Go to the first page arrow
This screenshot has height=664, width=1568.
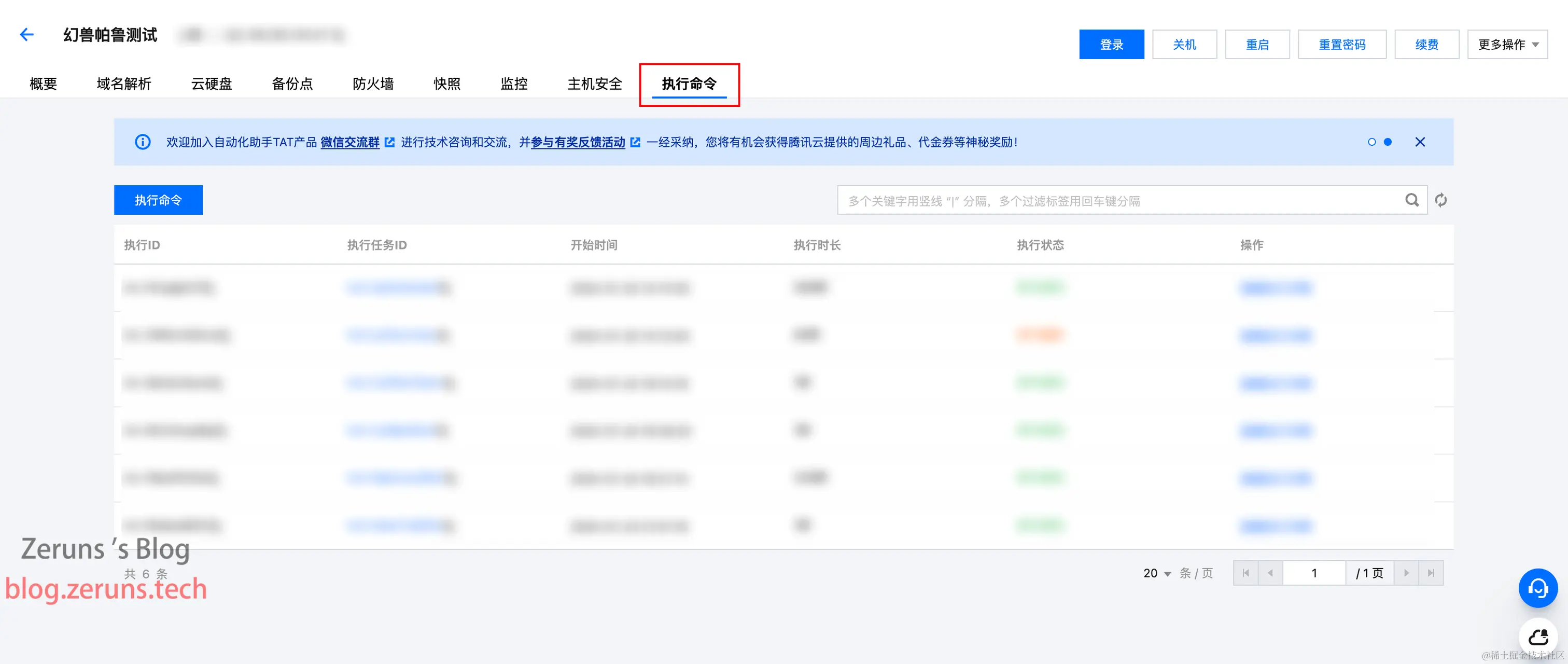tap(1245, 573)
